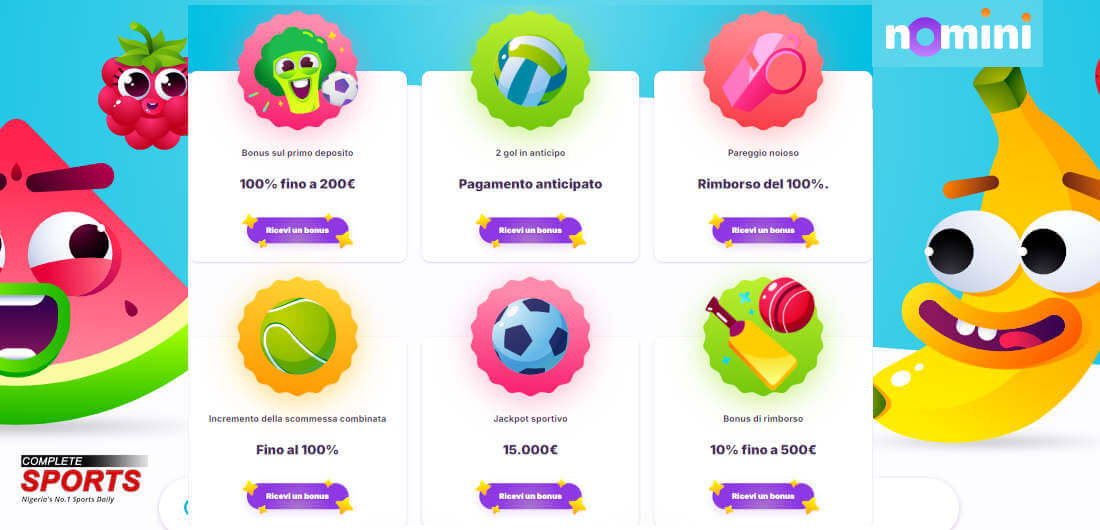Click Ricevi un bonus under Fino al 100%
Image resolution: width=1100 pixels, height=530 pixels.
click(x=297, y=496)
